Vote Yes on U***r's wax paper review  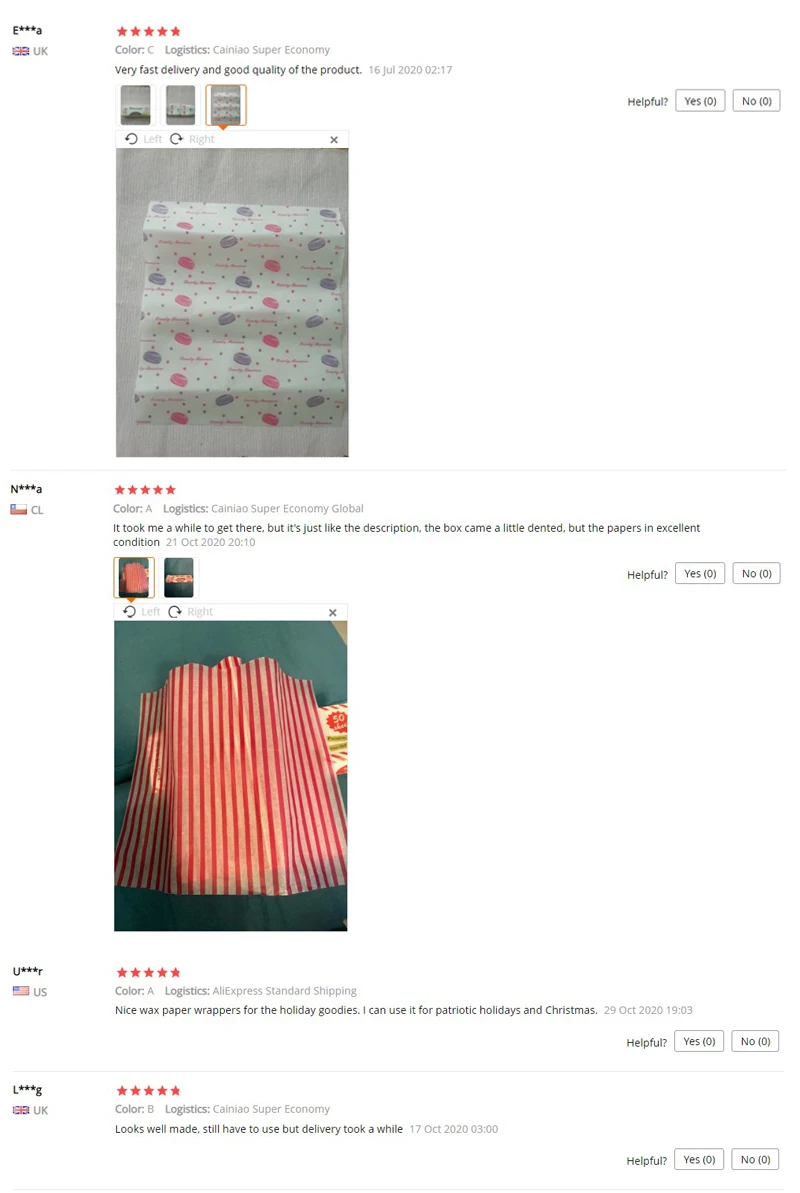[x=699, y=1042]
